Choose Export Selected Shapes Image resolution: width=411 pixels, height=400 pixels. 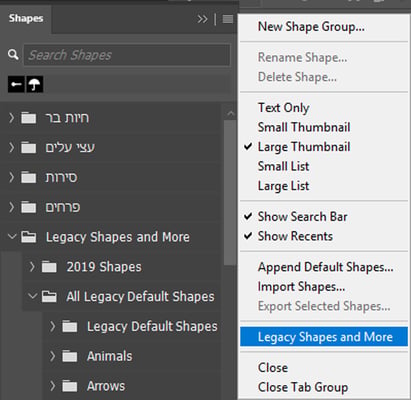point(324,306)
